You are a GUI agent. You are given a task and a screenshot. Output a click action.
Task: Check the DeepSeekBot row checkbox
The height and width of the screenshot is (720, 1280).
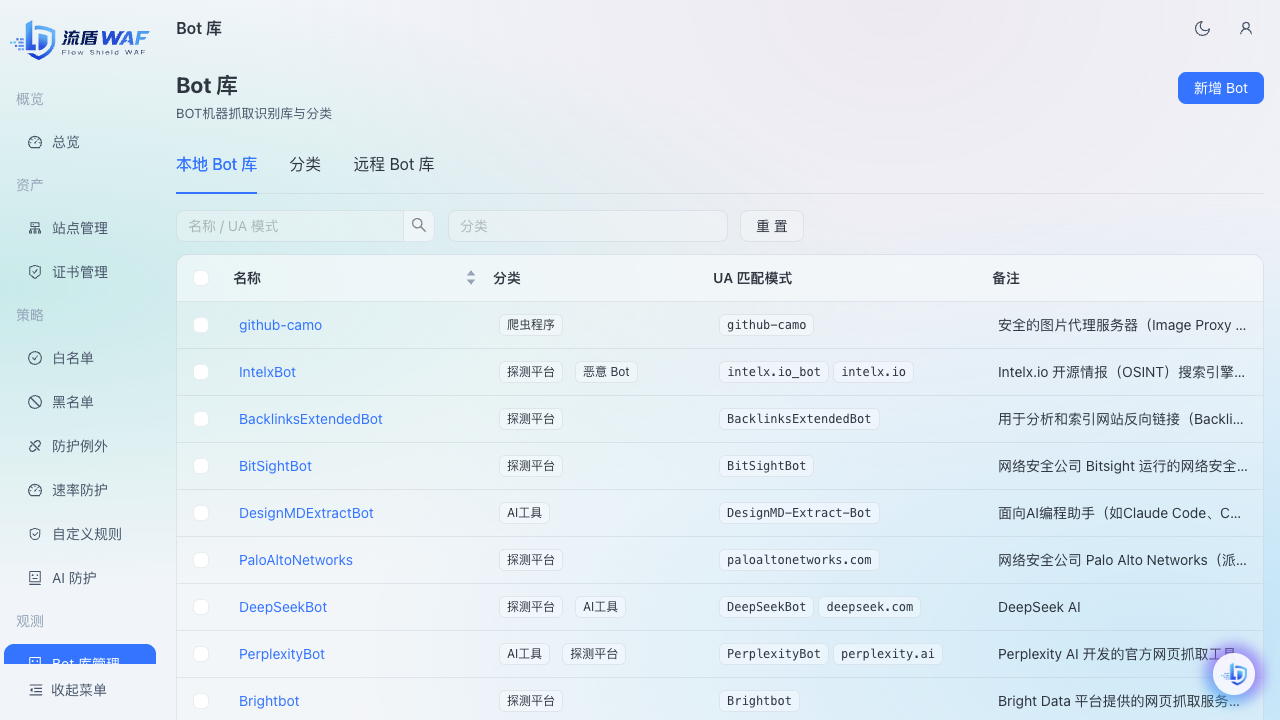(201, 607)
